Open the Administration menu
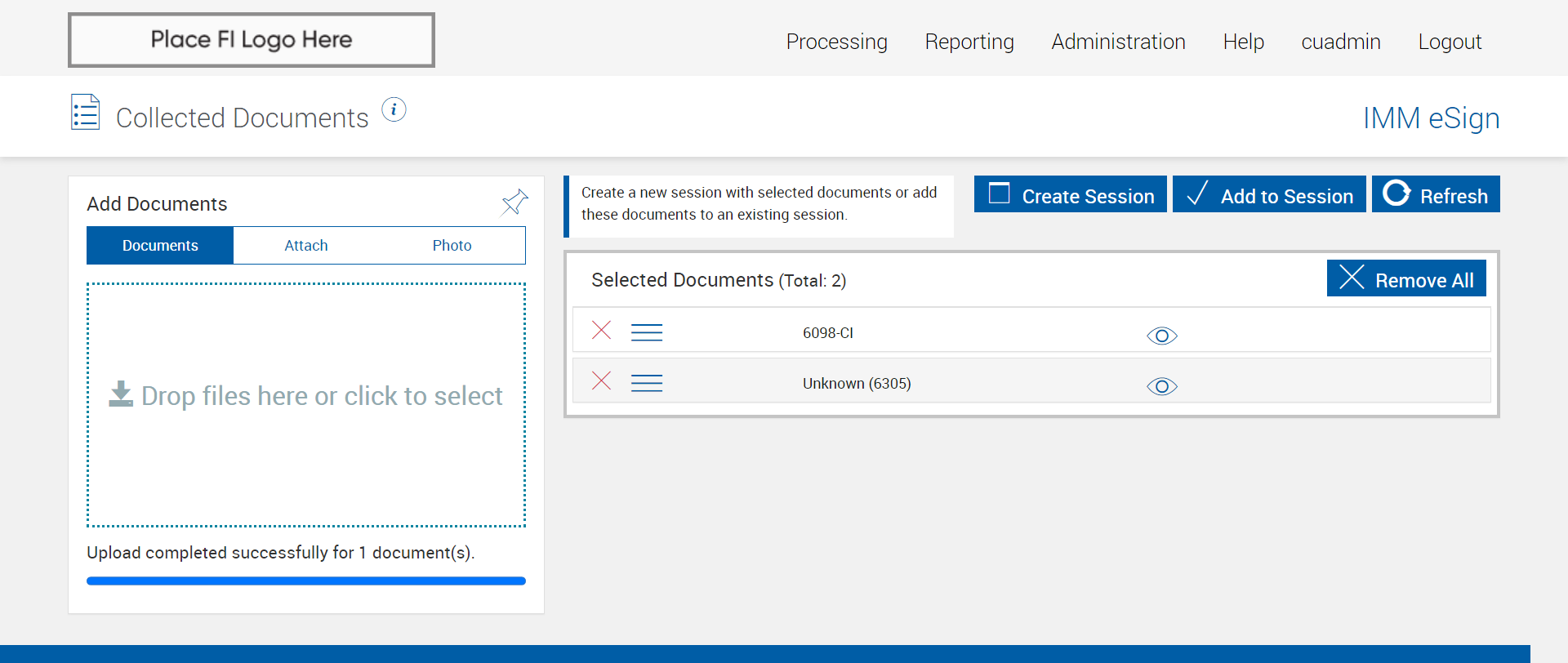The width and height of the screenshot is (1568, 663). click(1117, 42)
